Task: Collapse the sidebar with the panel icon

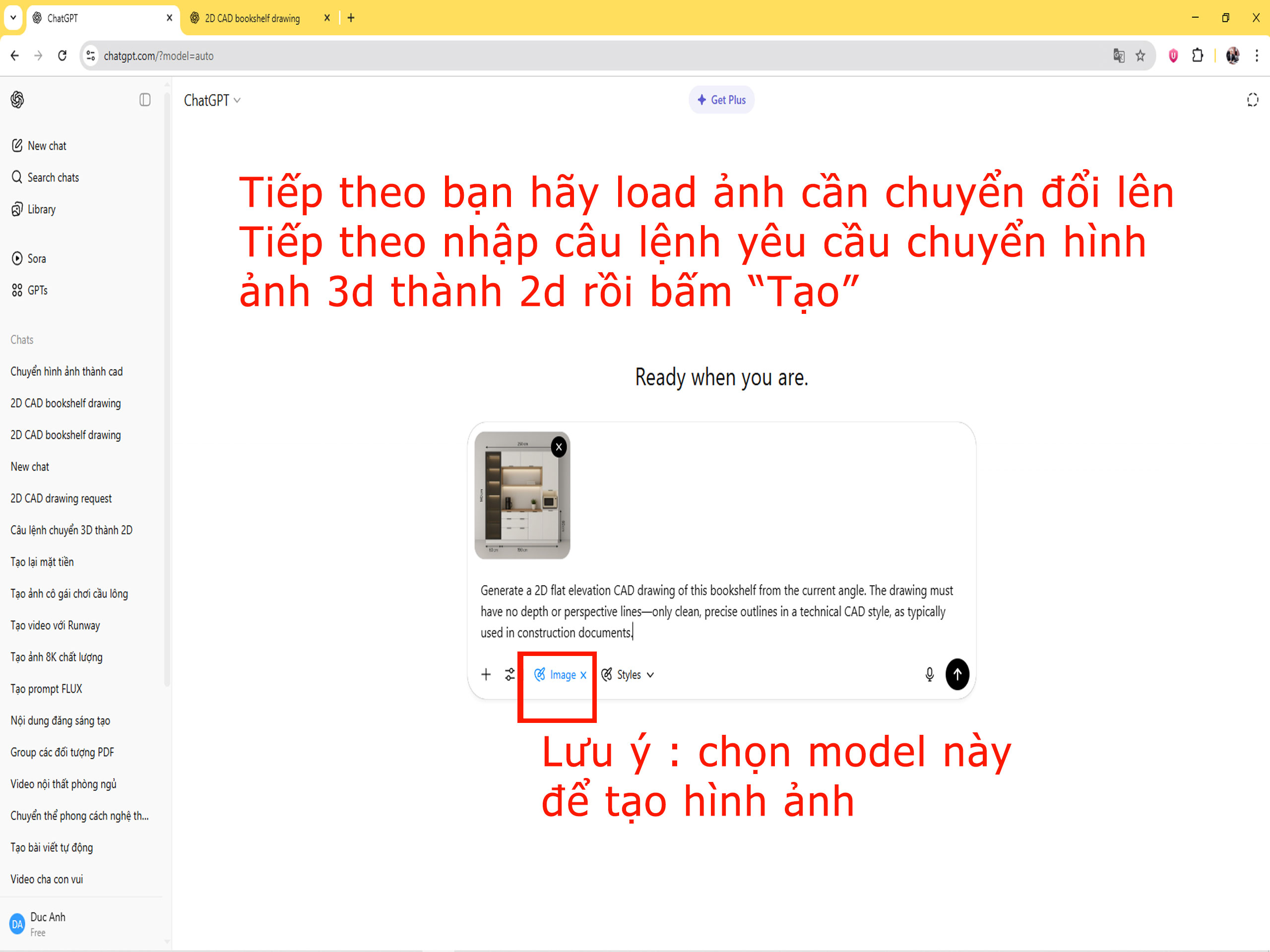Action: point(145,100)
